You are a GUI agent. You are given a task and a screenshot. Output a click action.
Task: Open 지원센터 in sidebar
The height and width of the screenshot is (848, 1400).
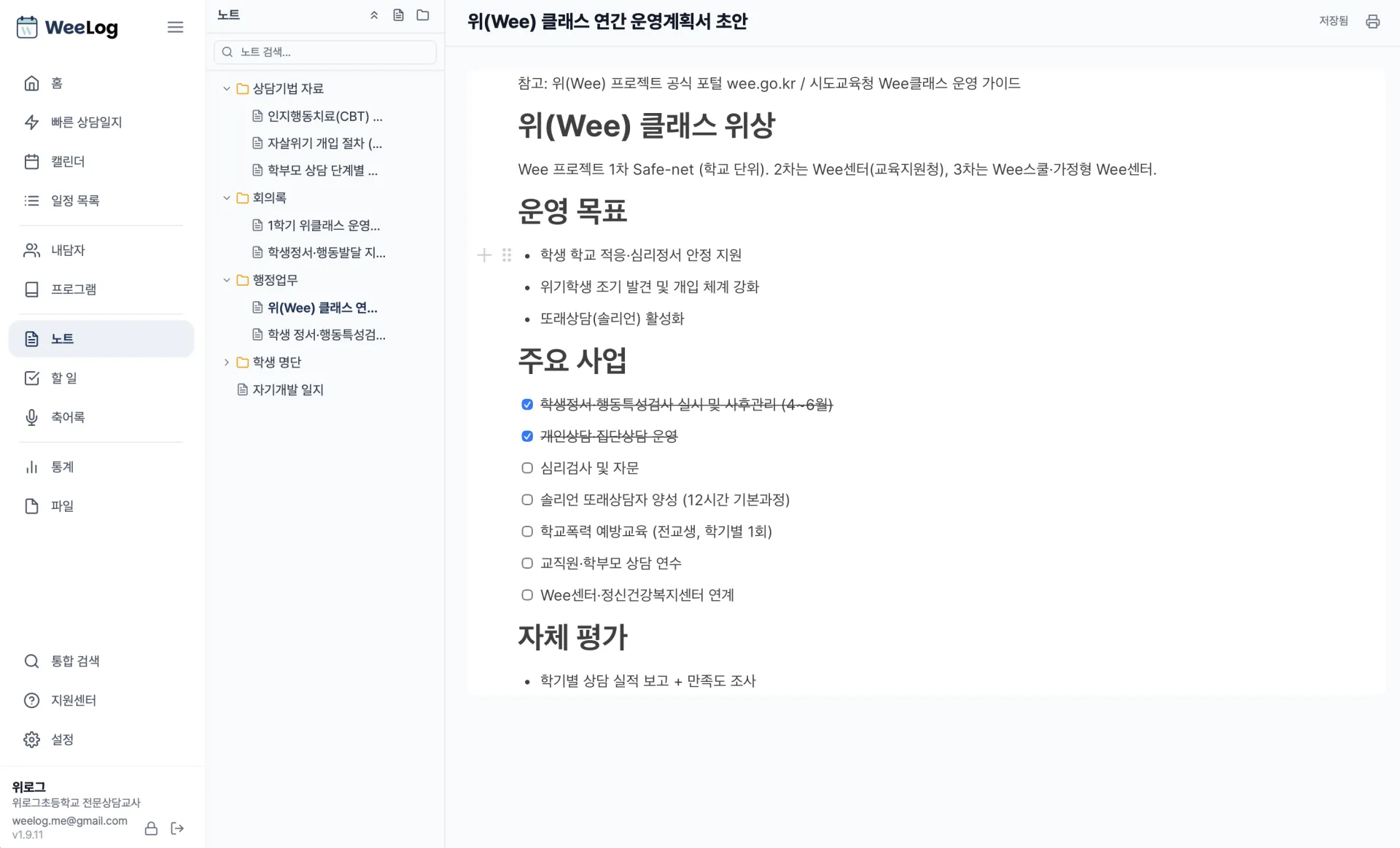(x=101, y=700)
